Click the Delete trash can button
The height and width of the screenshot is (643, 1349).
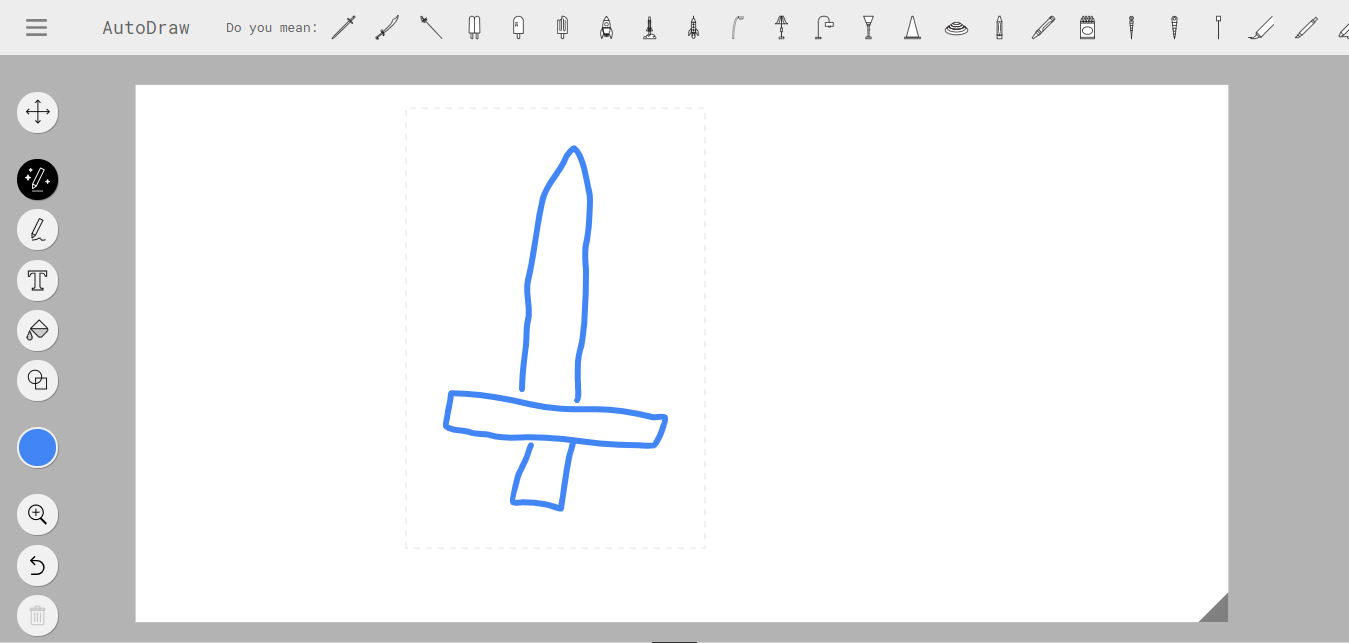[x=37, y=616]
